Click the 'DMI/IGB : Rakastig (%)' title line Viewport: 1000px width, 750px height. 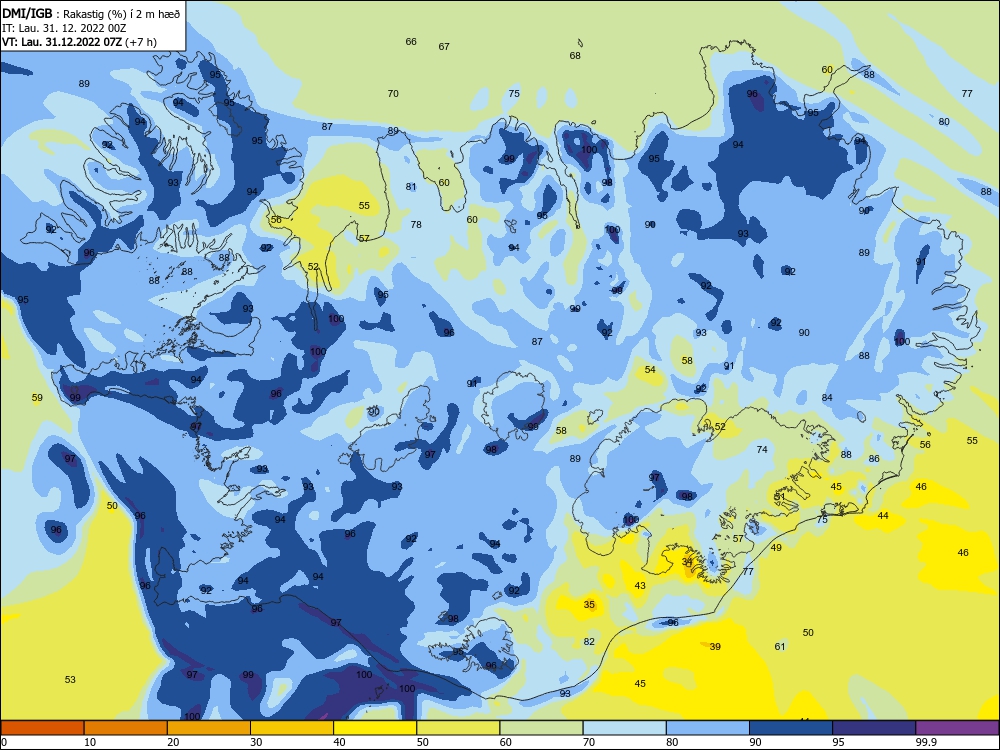tap(91, 14)
